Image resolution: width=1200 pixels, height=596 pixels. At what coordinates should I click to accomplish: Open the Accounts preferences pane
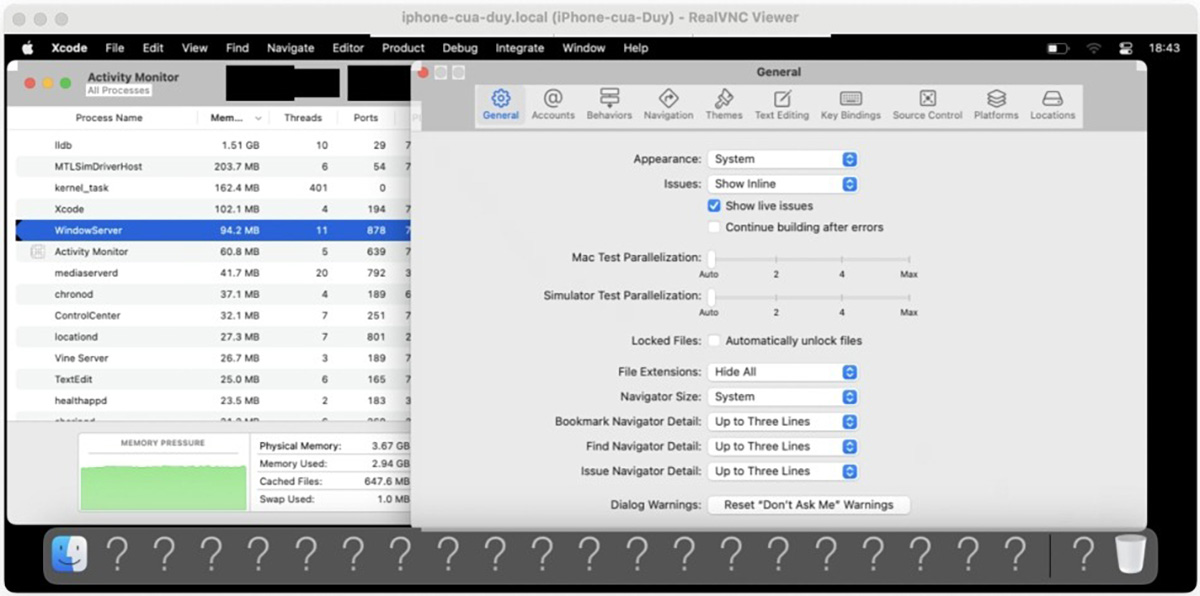(553, 105)
